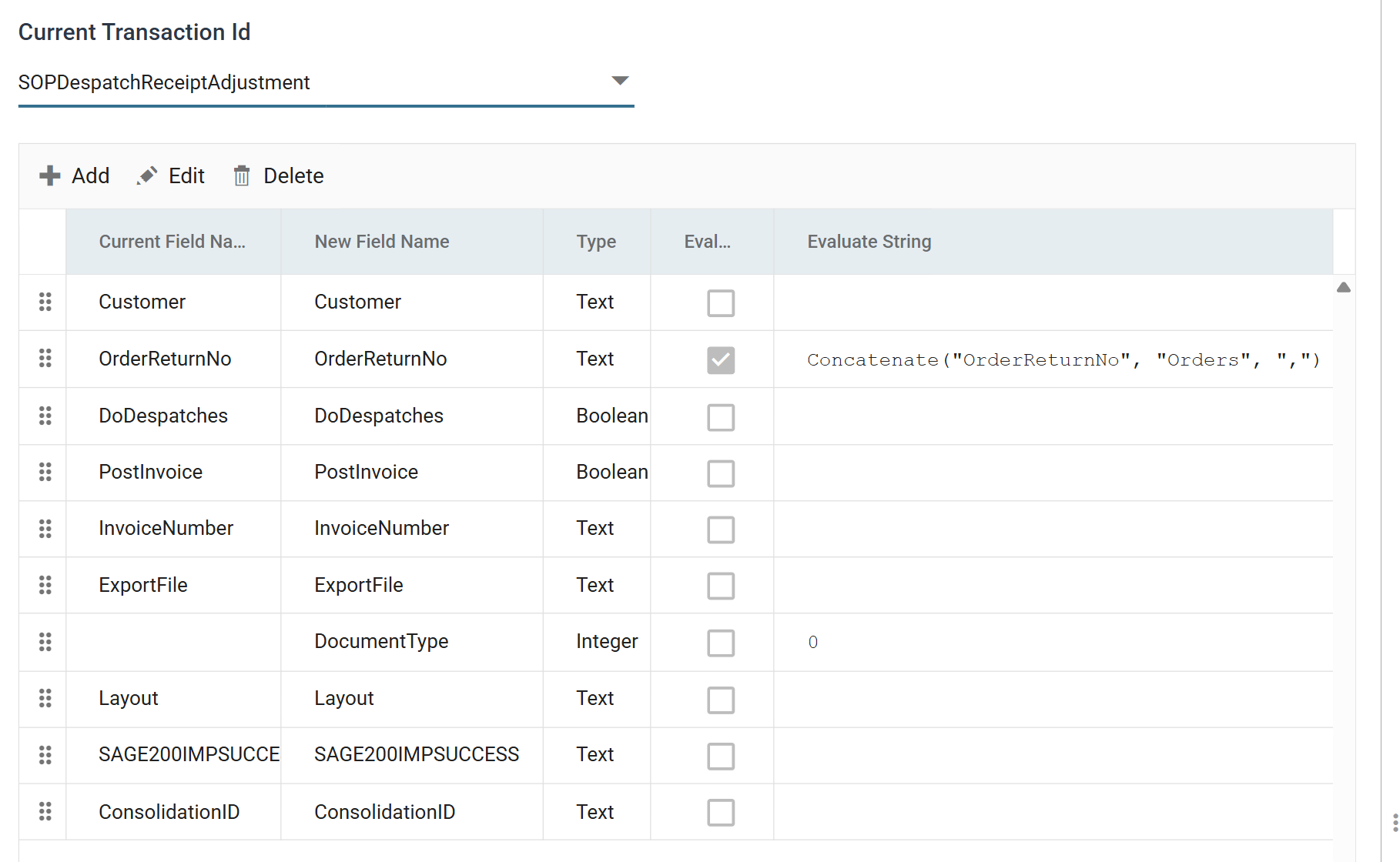1400x862 pixels.
Task: Toggle Evaluate checkbox for DoDespatches row
Action: click(x=721, y=417)
